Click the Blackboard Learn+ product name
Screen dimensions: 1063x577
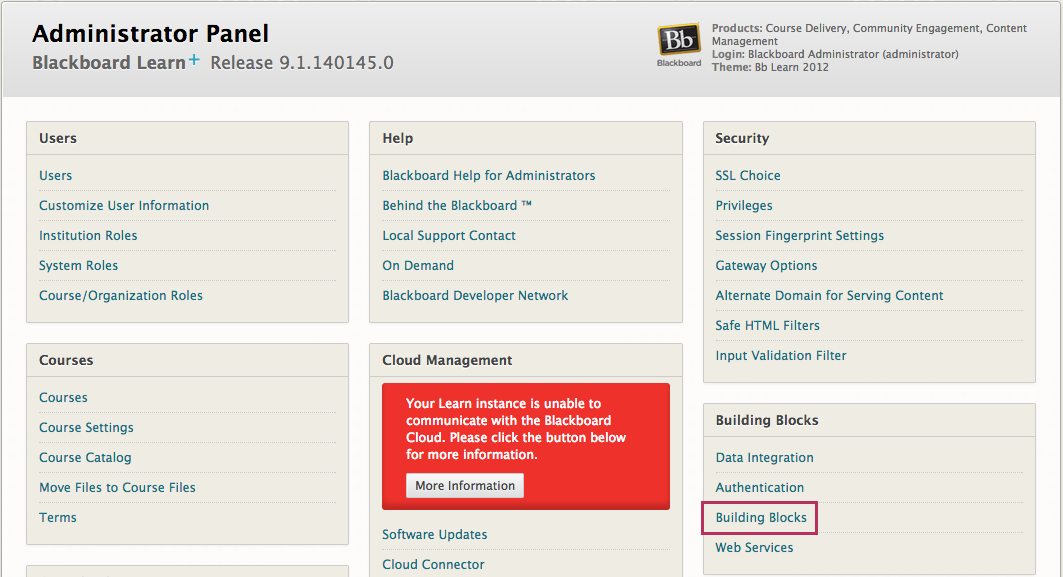click(116, 62)
